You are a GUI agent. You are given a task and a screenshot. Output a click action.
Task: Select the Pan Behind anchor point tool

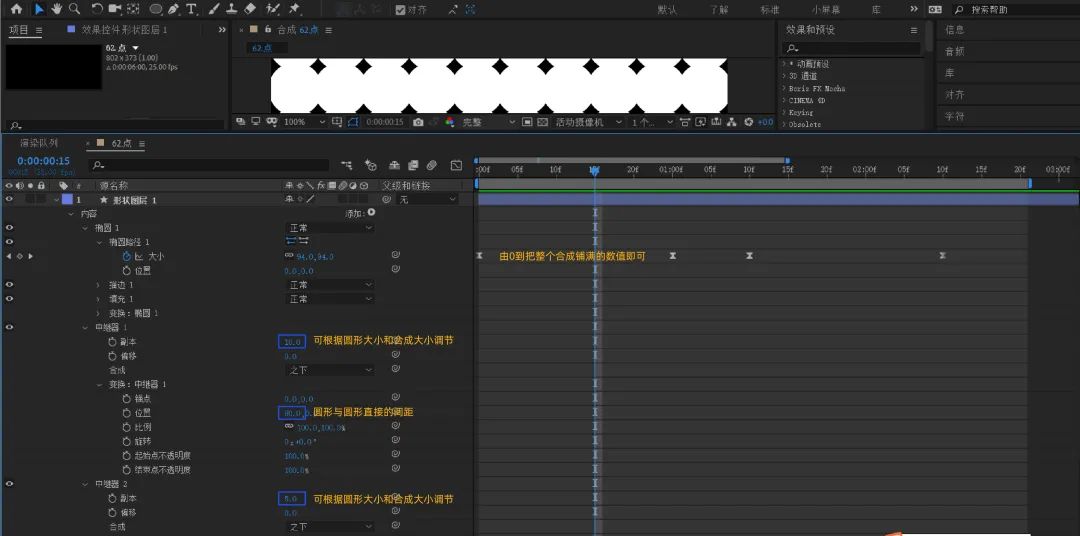click(x=134, y=9)
